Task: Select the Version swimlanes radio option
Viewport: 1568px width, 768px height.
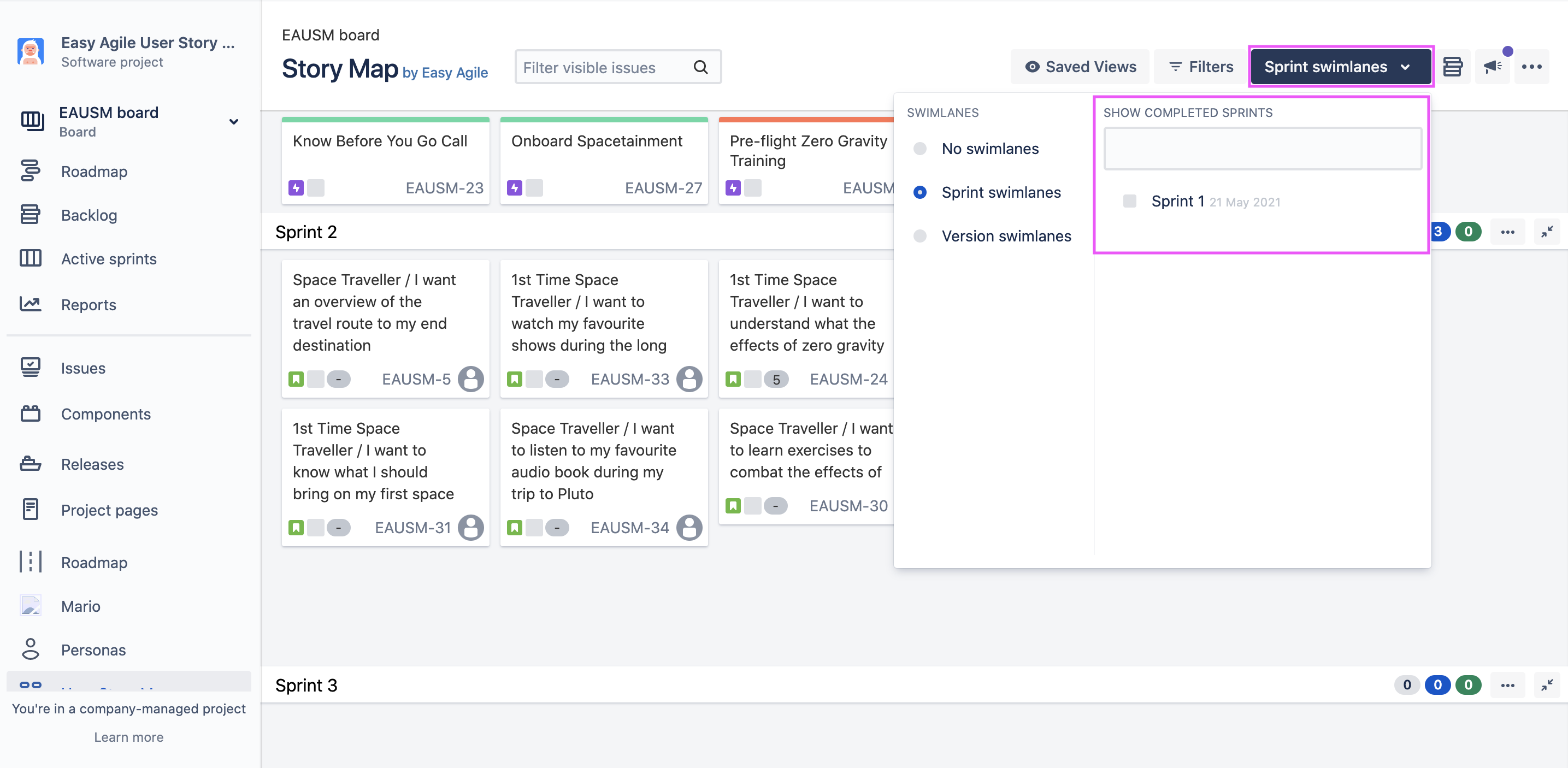Action: pyautogui.click(x=919, y=236)
